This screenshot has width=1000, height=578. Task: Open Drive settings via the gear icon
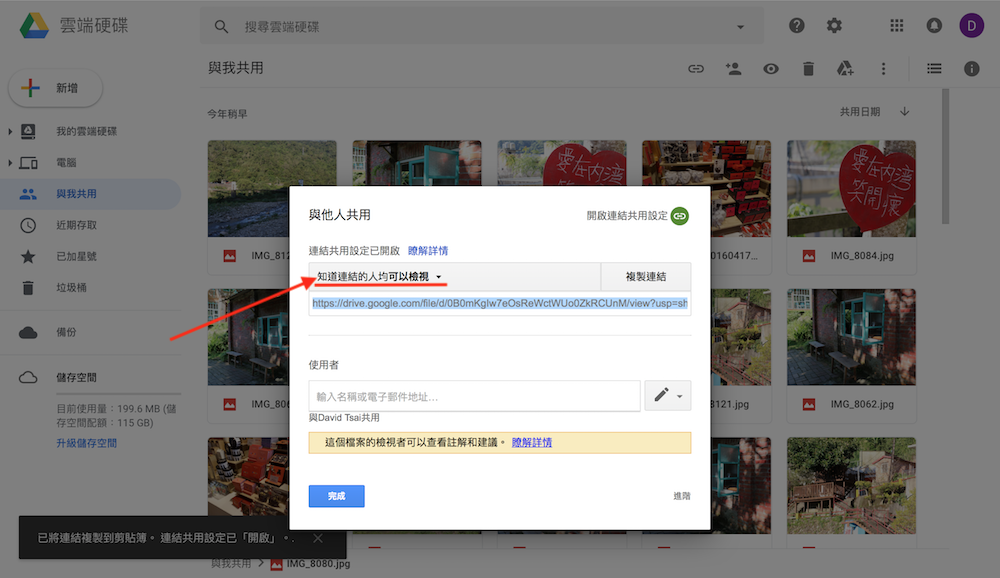pyautogui.click(x=834, y=25)
